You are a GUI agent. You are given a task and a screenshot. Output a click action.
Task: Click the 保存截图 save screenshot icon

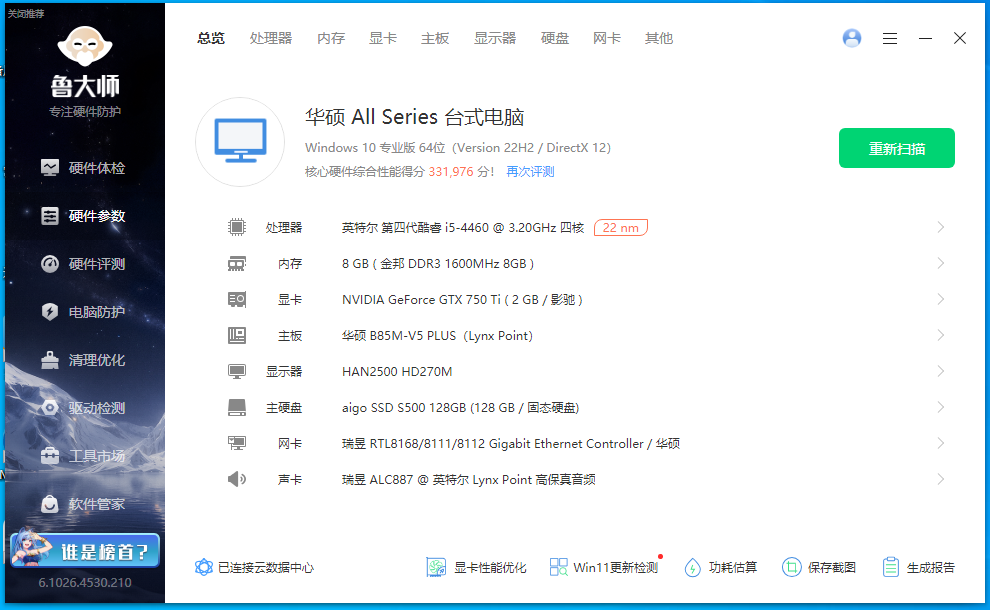pyautogui.click(x=791, y=567)
